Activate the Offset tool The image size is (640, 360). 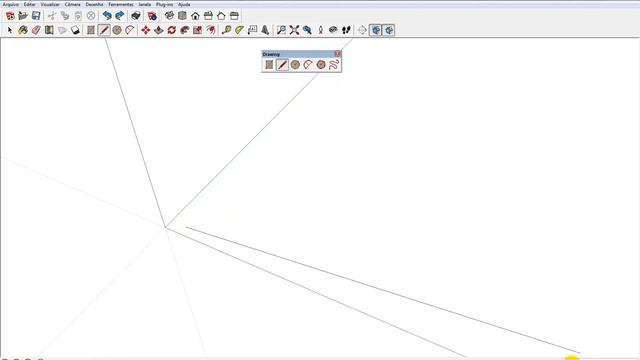[x=211, y=30]
